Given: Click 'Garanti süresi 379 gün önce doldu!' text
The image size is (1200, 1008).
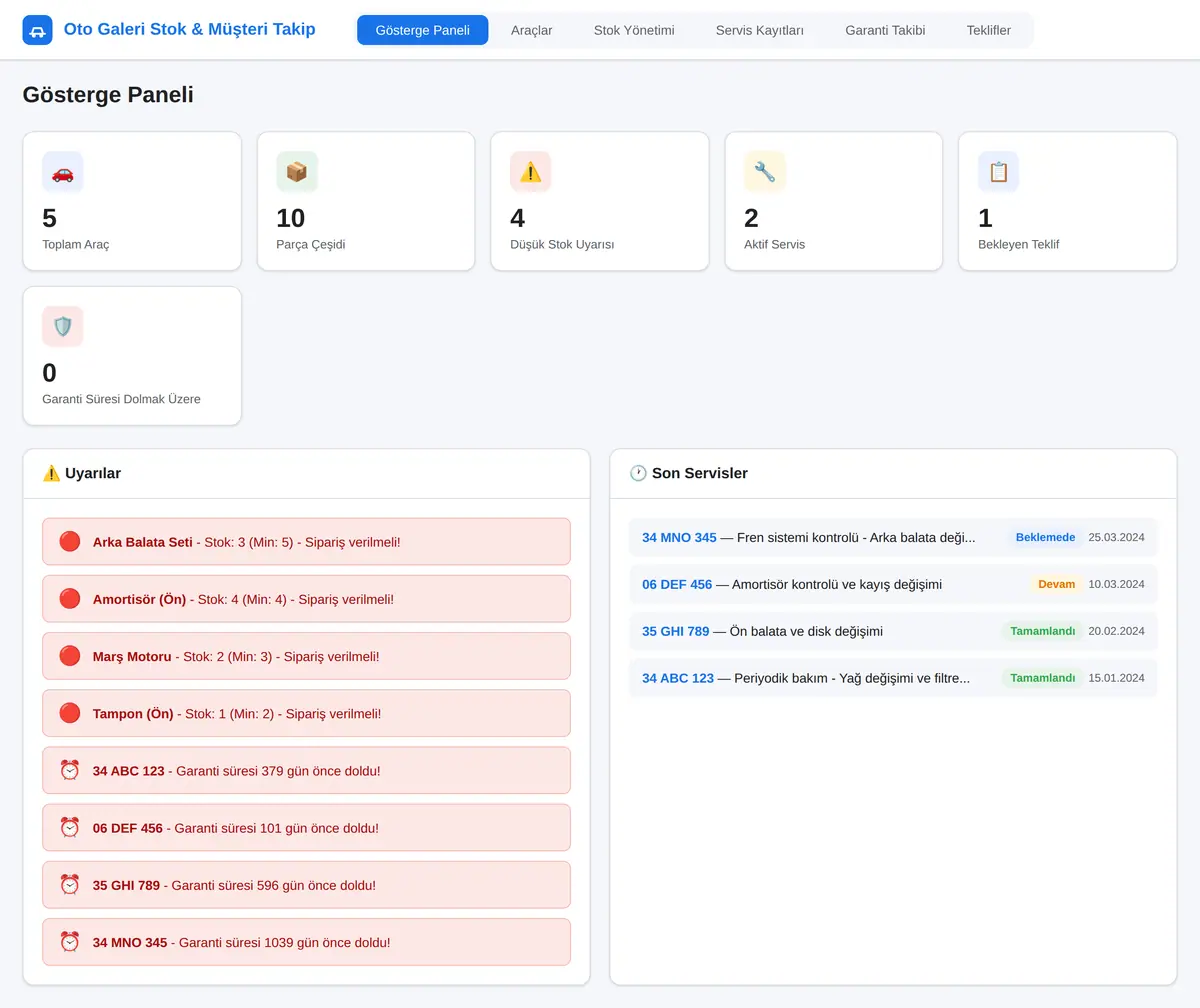Looking at the screenshot, I should 278,771.
